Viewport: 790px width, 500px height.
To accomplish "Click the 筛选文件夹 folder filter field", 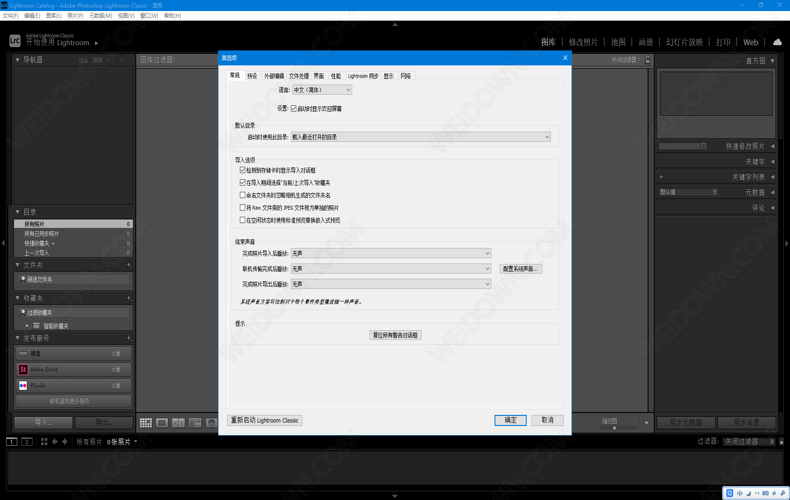I will [x=74, y=279].
